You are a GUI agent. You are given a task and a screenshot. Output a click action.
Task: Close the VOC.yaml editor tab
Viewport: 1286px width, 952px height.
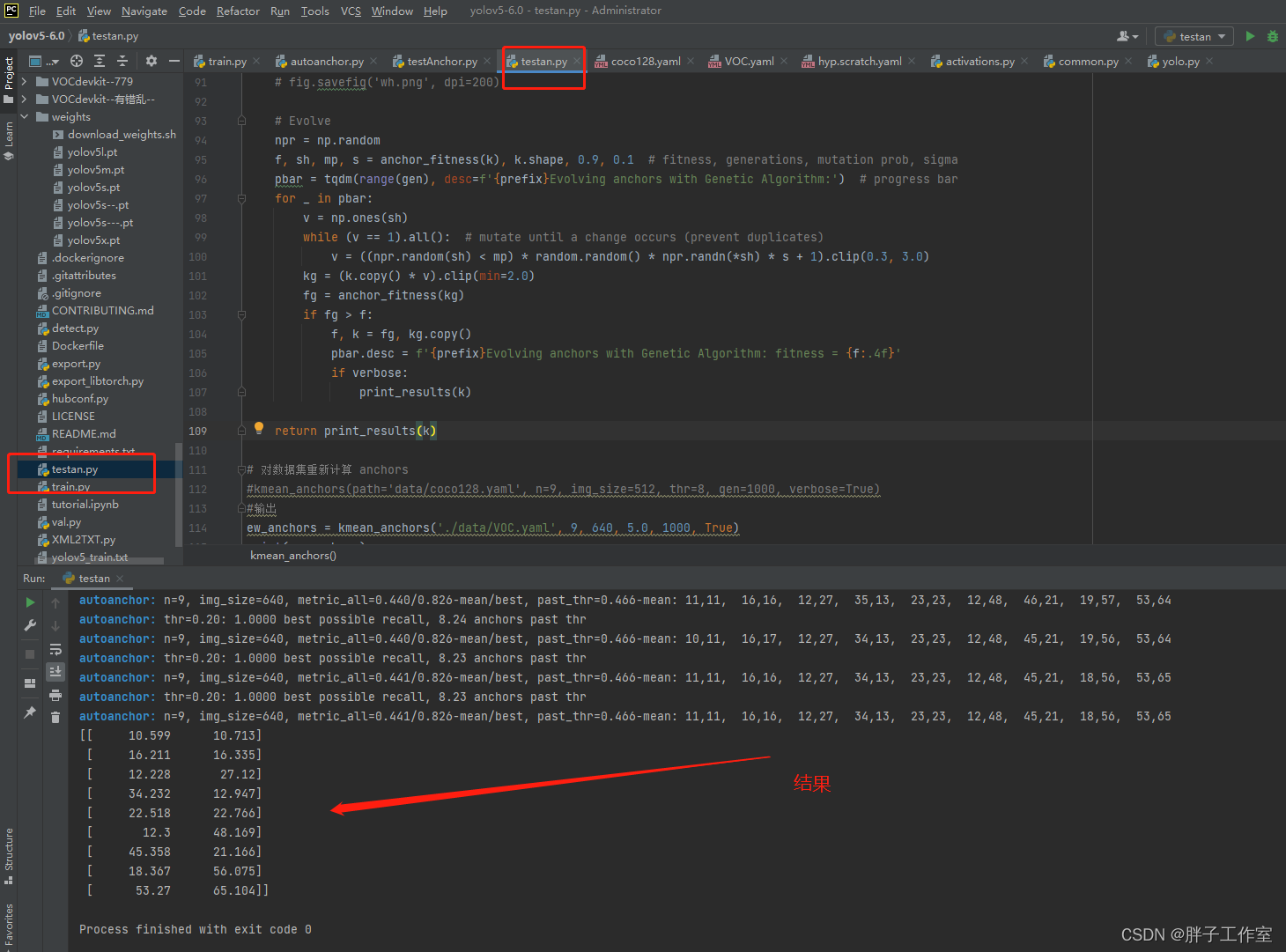[784, 61]
